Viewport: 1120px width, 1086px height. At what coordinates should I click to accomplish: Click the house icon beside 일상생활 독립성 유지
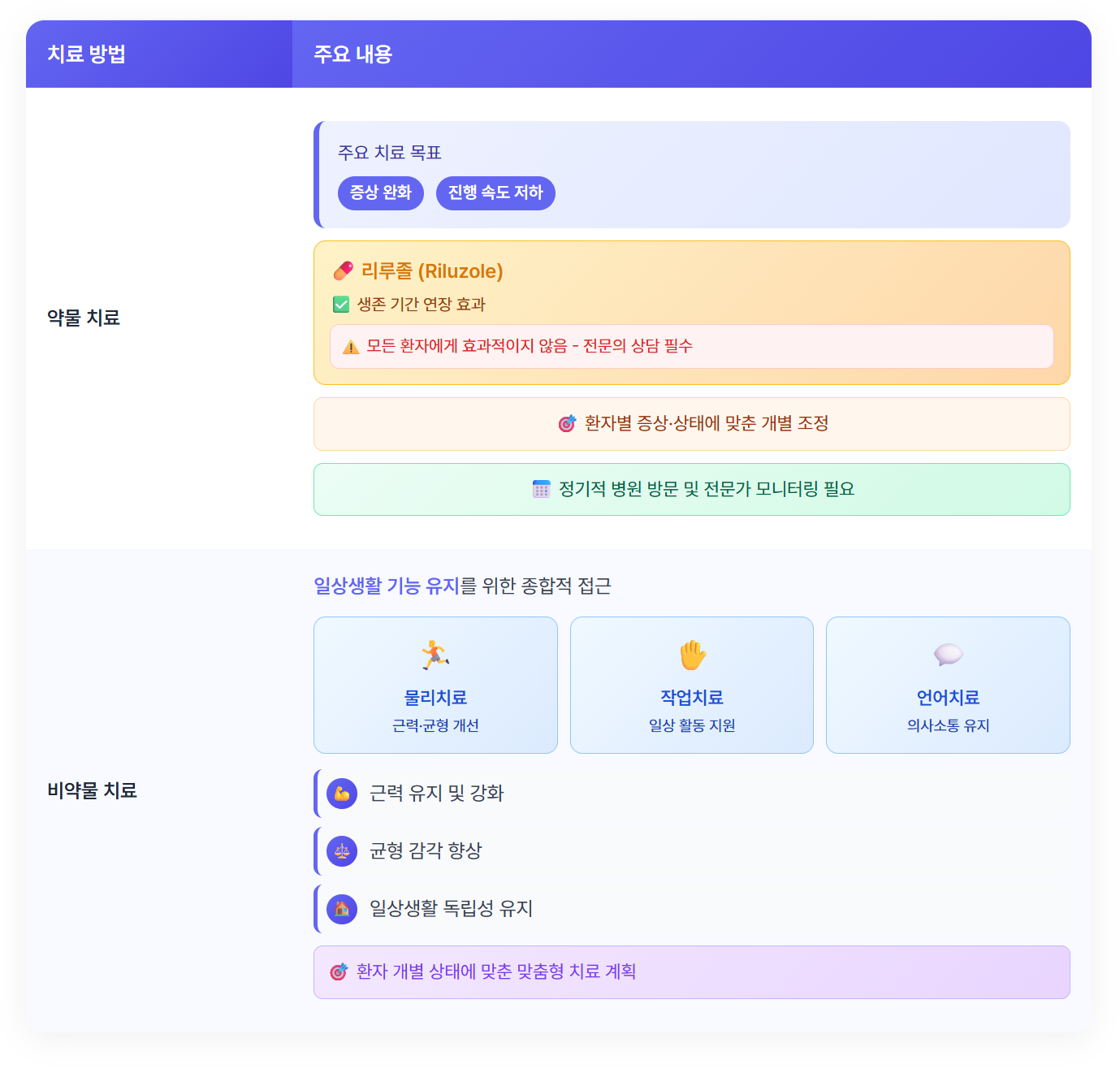point(342,909)
